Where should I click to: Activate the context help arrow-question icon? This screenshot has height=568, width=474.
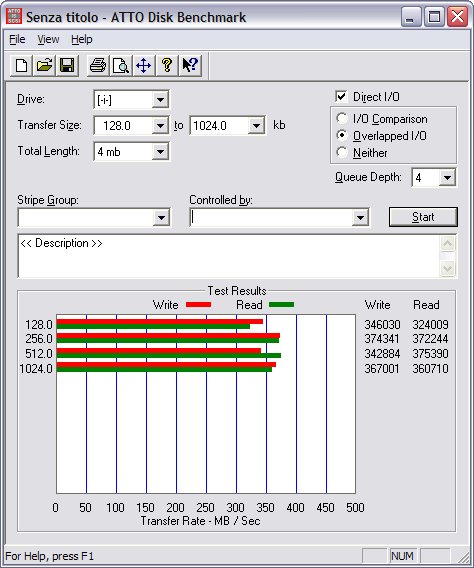tap(190, 66)
